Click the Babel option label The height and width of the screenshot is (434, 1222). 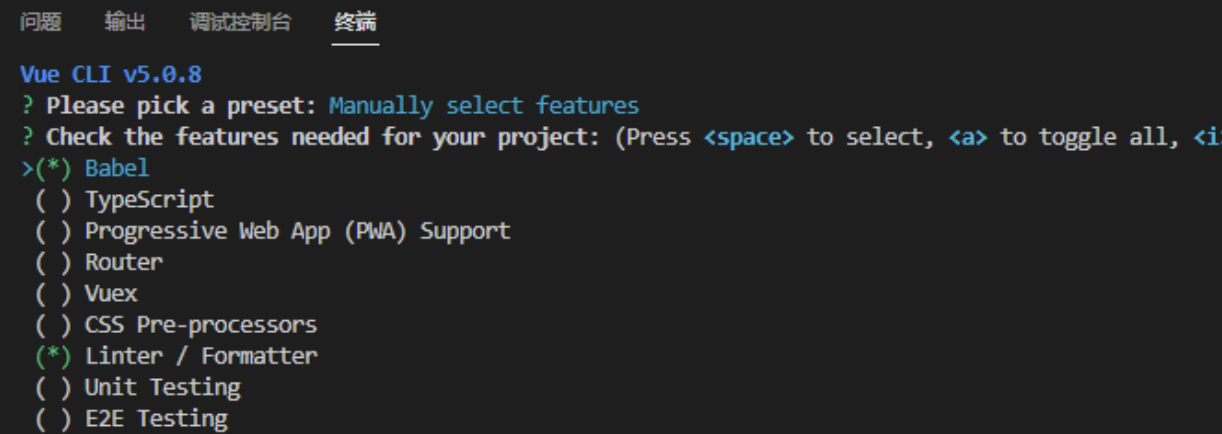click(117, 168)
